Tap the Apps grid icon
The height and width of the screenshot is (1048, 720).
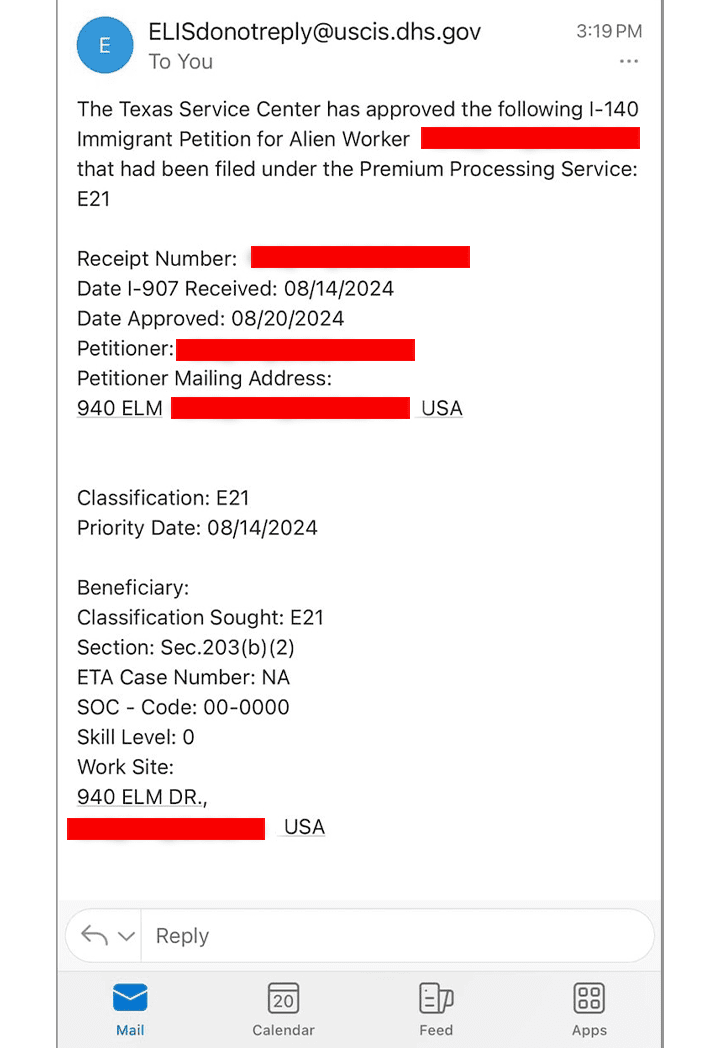click(x=589, y=998)
